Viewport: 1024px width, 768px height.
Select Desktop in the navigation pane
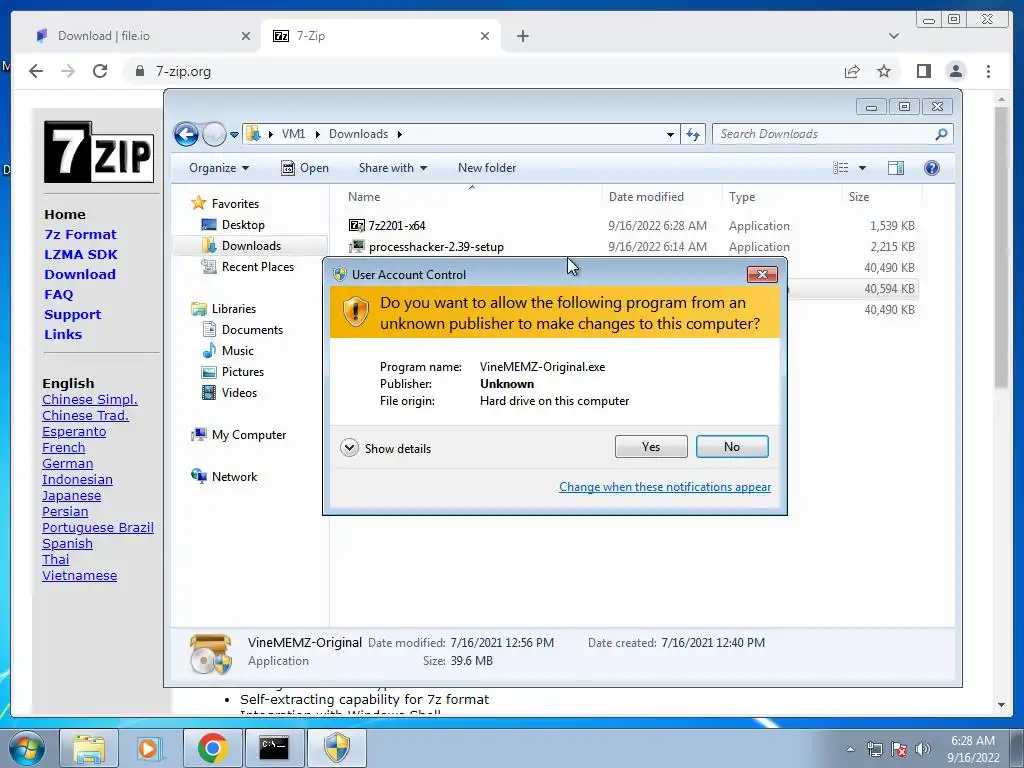coord(233,225)
